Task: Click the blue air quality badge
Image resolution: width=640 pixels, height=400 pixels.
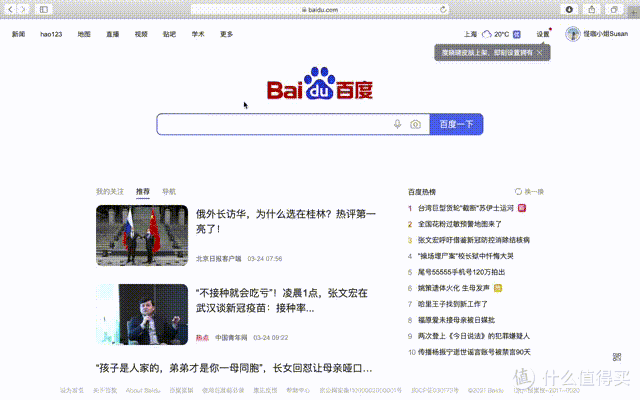Action: [517, 34]
